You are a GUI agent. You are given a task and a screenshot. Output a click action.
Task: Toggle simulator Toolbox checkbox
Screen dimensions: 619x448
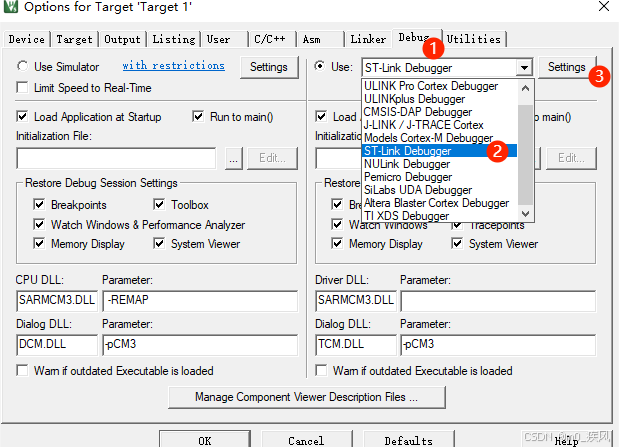click(x=159, y=204)
